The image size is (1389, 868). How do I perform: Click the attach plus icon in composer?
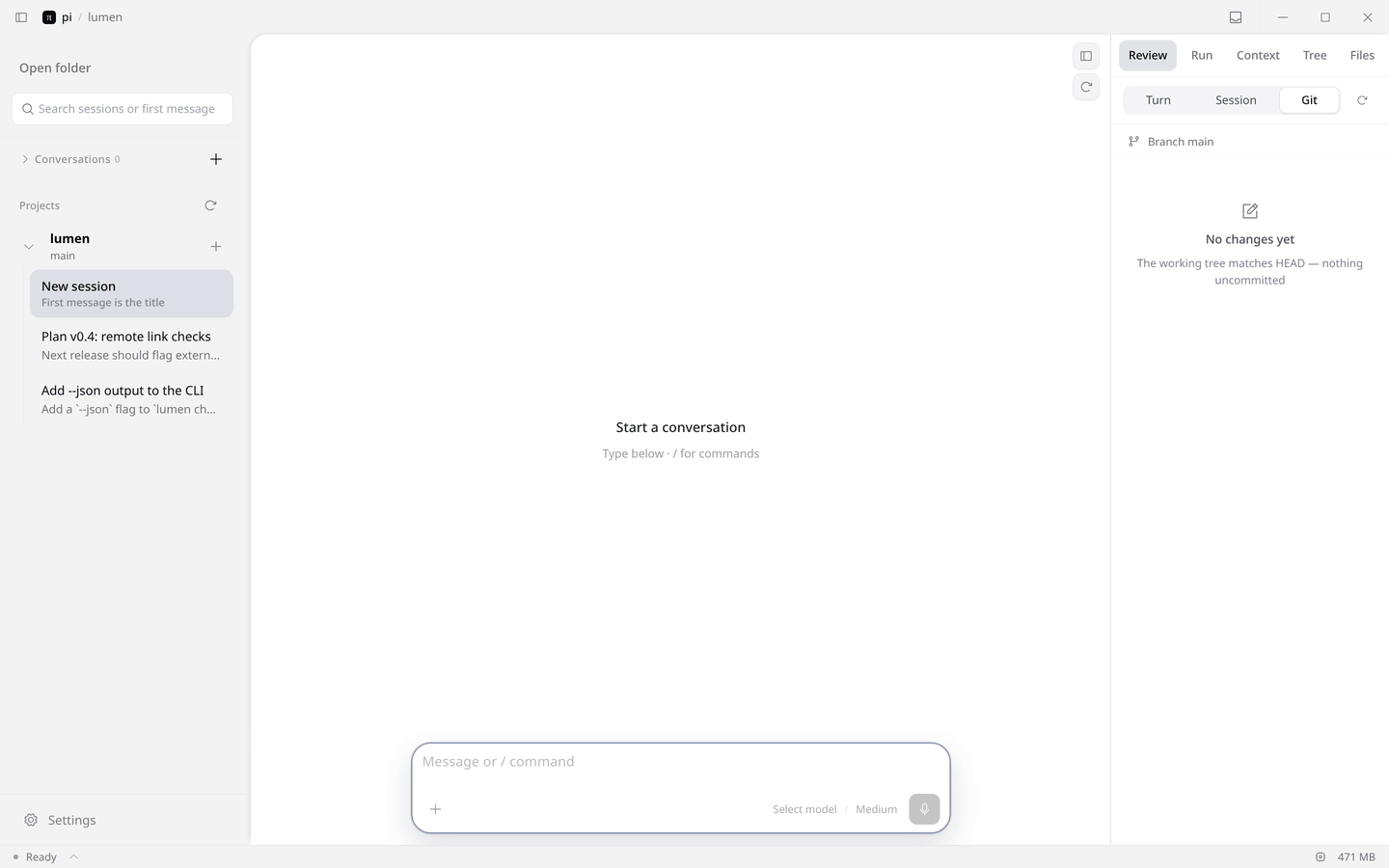[435, 809]
